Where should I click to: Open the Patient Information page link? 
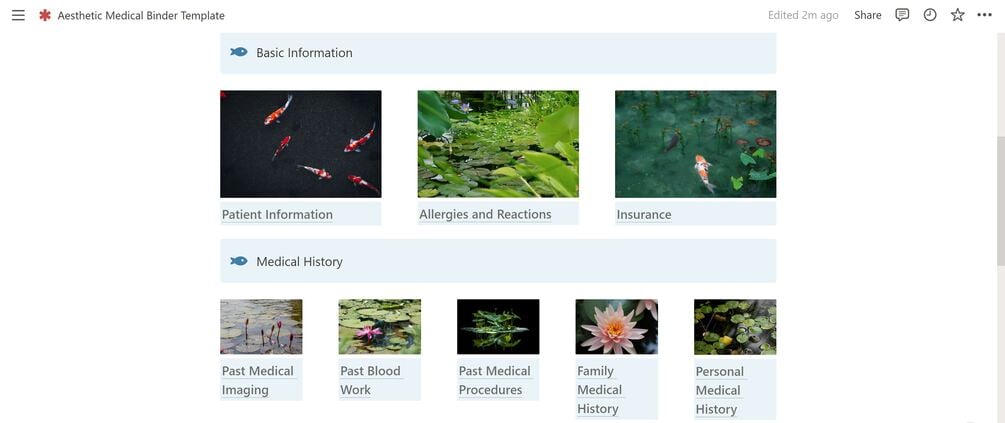277,215
